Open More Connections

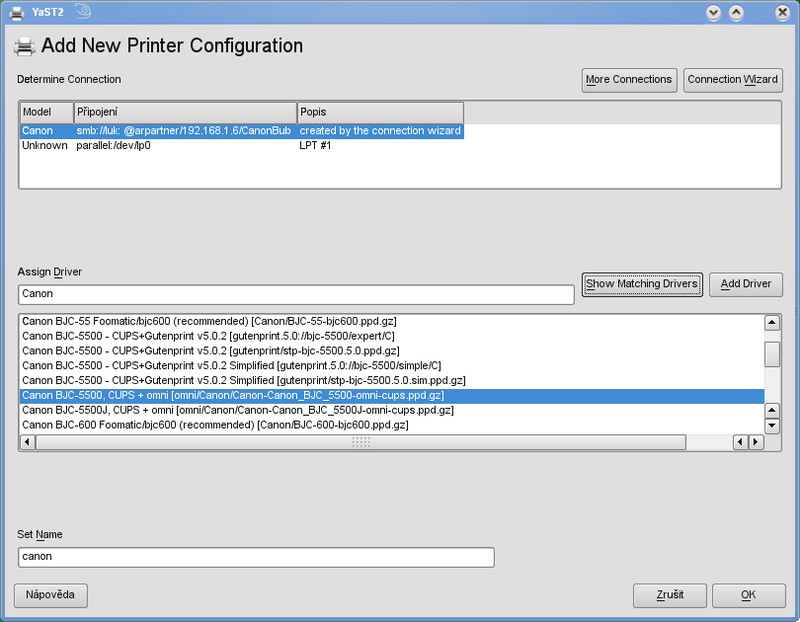tap(629, 80)
